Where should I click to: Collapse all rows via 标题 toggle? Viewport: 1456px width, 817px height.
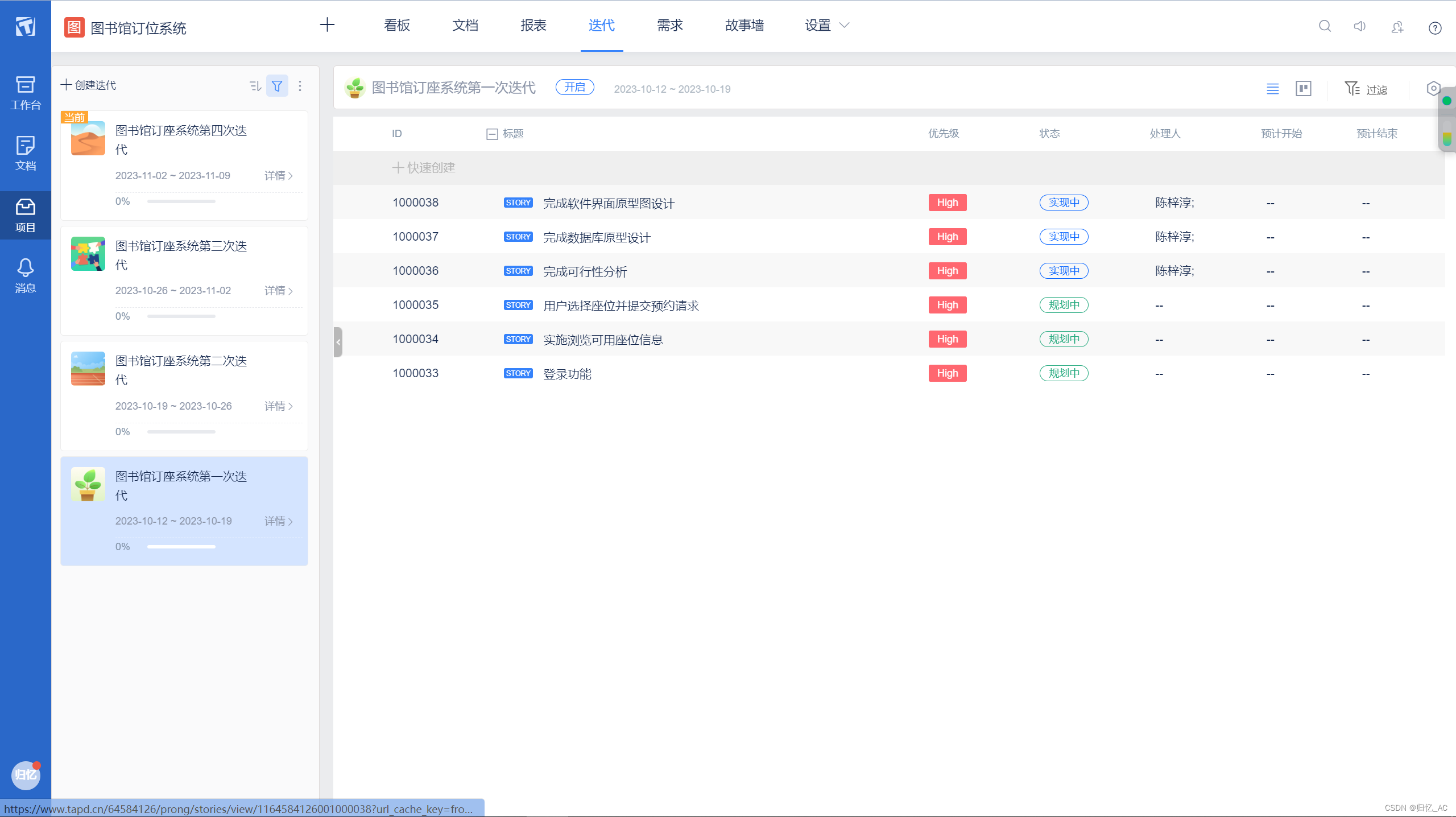click(492, 134)
